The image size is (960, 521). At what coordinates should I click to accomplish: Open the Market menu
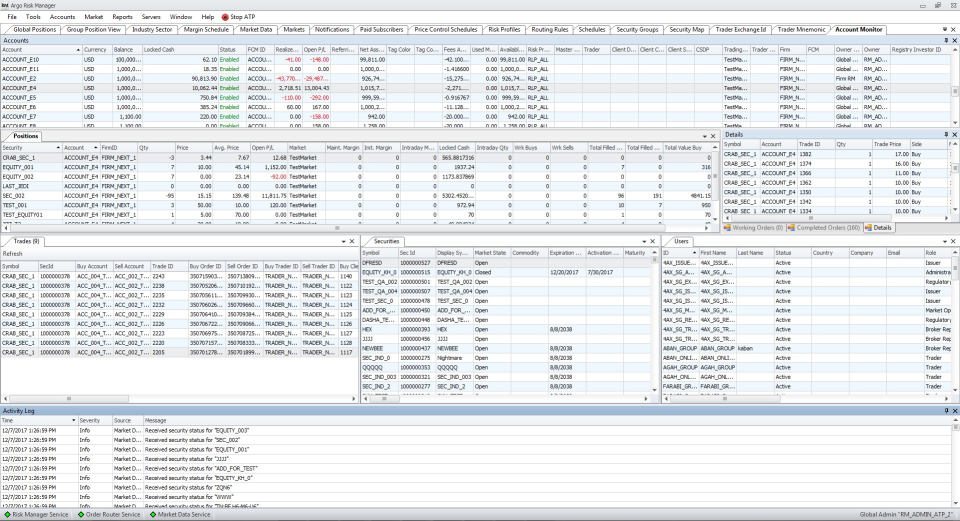point(94,17)
